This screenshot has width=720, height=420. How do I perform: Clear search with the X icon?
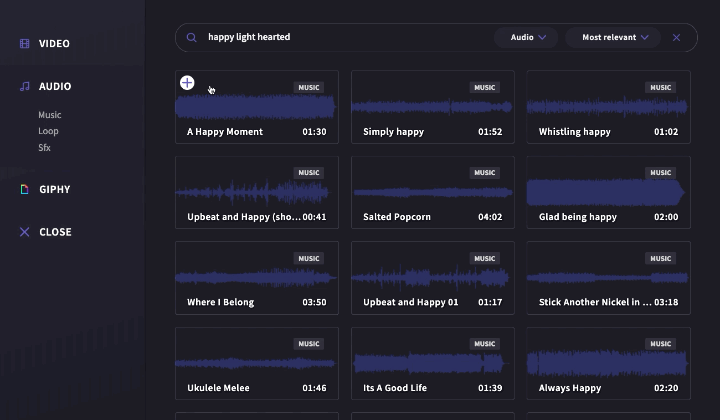click(x=676, y=38)
